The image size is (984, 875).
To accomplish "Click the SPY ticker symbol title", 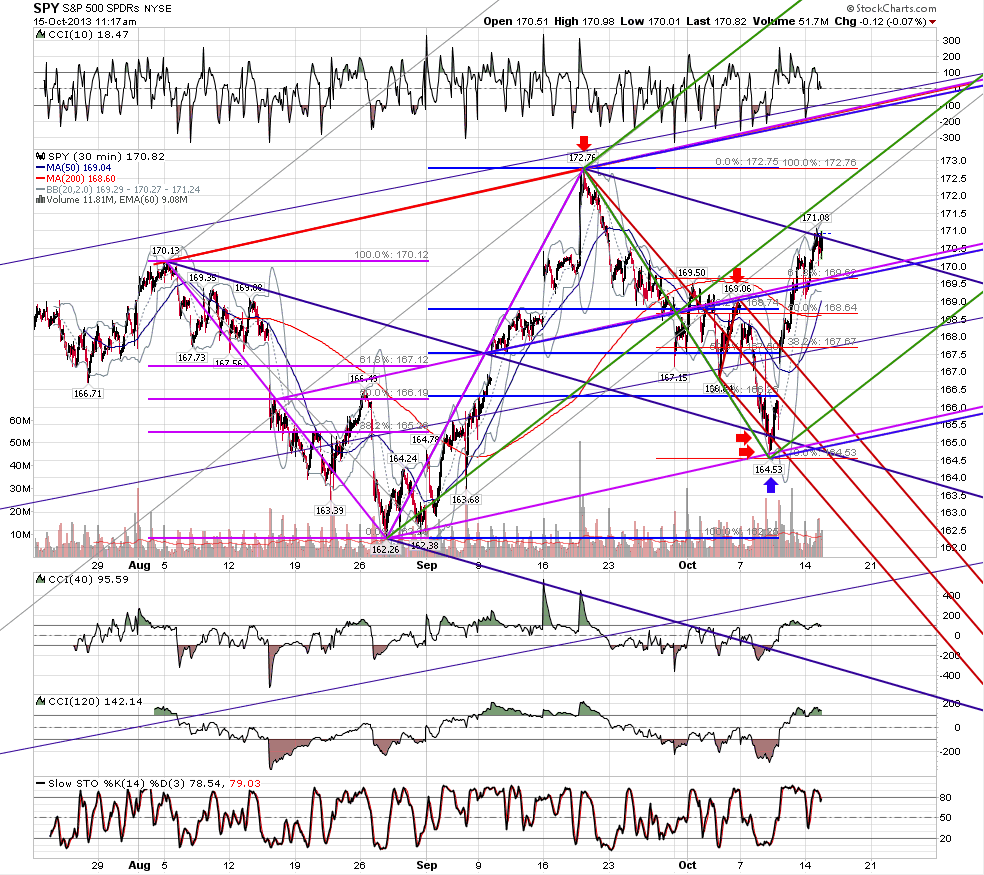I will [x=46, y=8].
